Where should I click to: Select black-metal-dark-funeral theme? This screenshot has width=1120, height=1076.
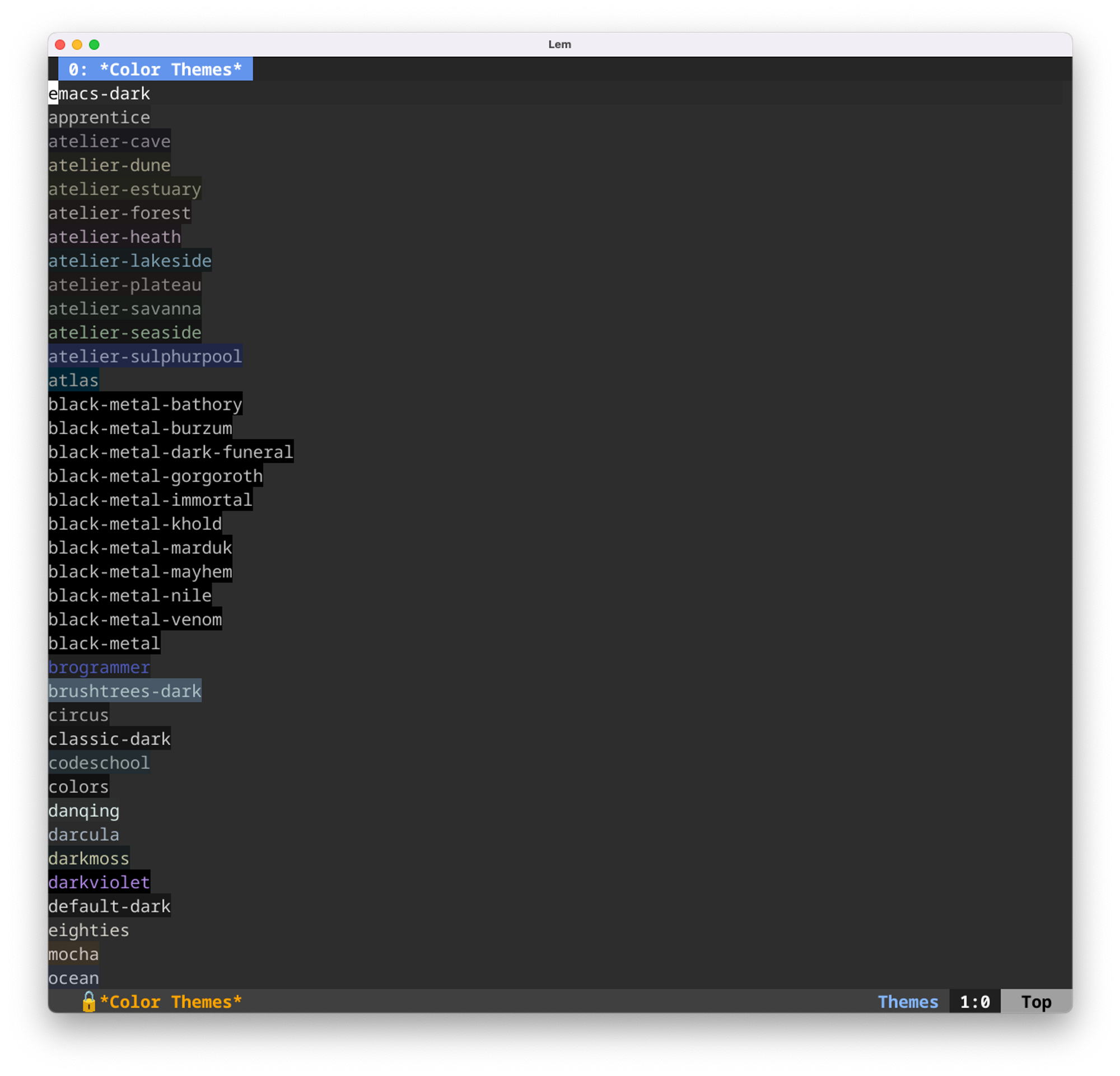pyautogui.click(x=170, y=453)
